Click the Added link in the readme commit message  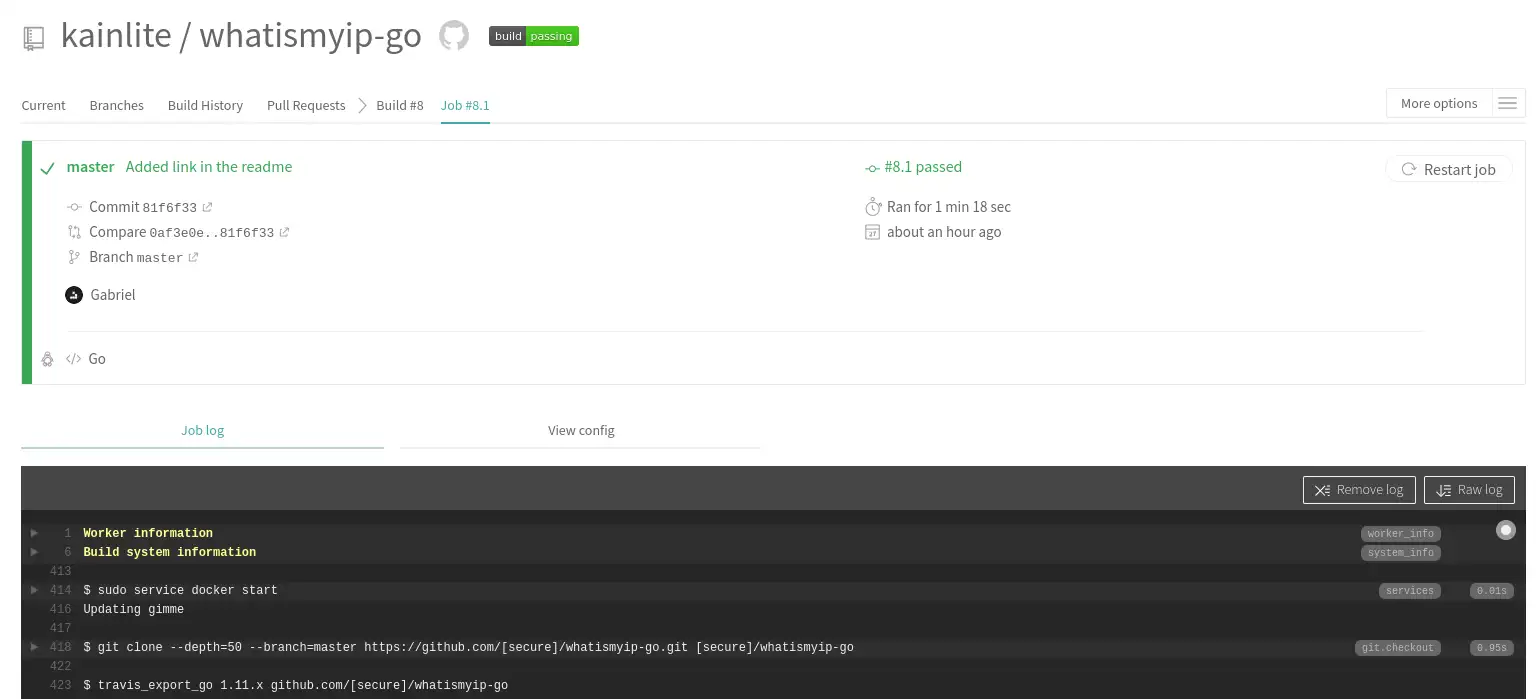(209, 167)
